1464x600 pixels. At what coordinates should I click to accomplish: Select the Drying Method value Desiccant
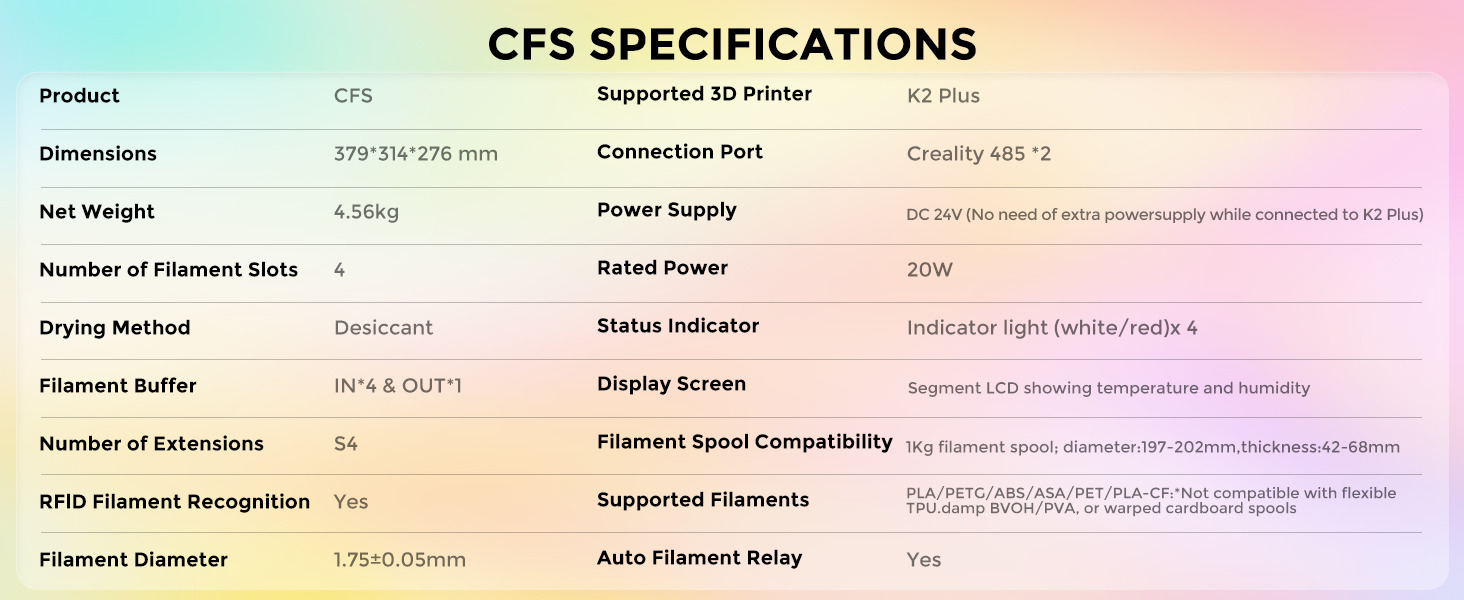pos(383,328)
